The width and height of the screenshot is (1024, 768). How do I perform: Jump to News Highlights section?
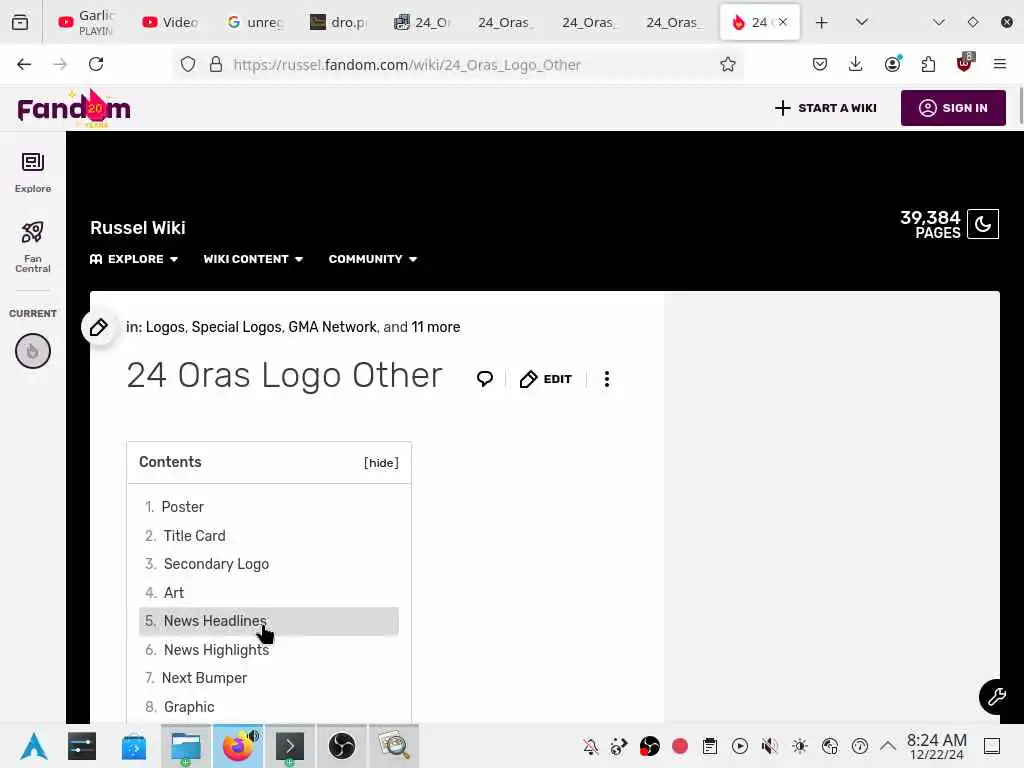216,650
